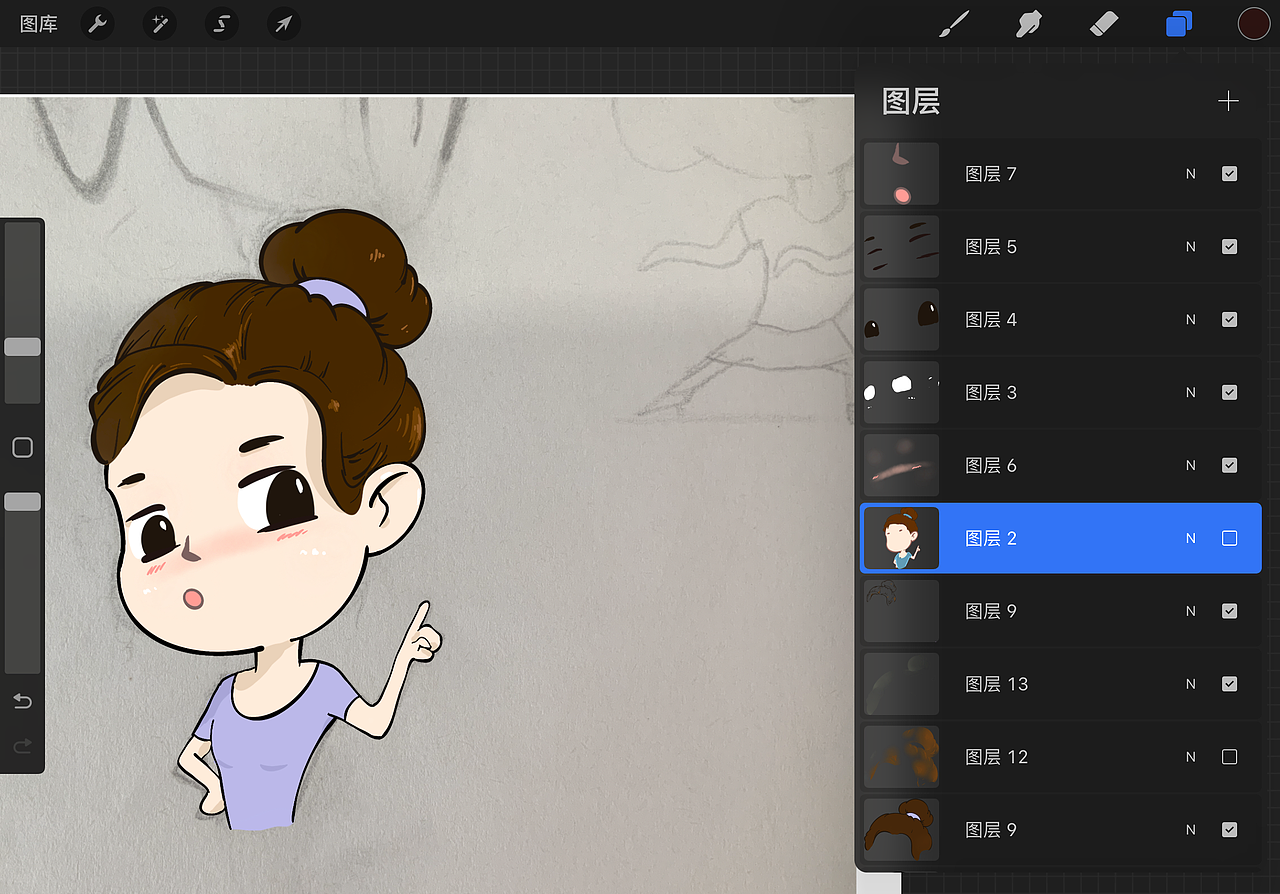The image size is (1280, 894).
Task: Expand blend mode N on 图层 4
Action: [1191, 320]
